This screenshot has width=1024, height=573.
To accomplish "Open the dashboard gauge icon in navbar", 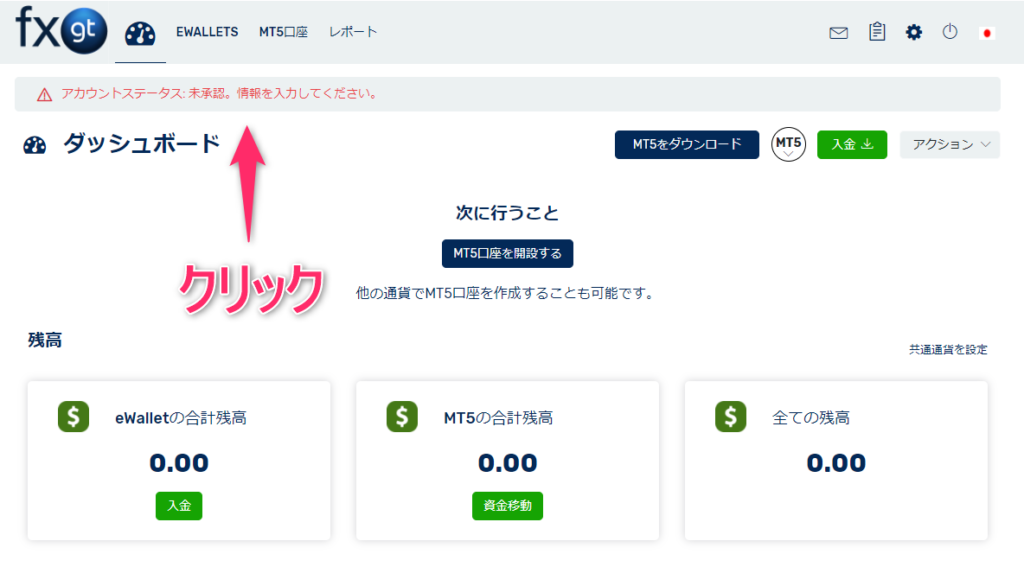I will (x=140, y=33).
